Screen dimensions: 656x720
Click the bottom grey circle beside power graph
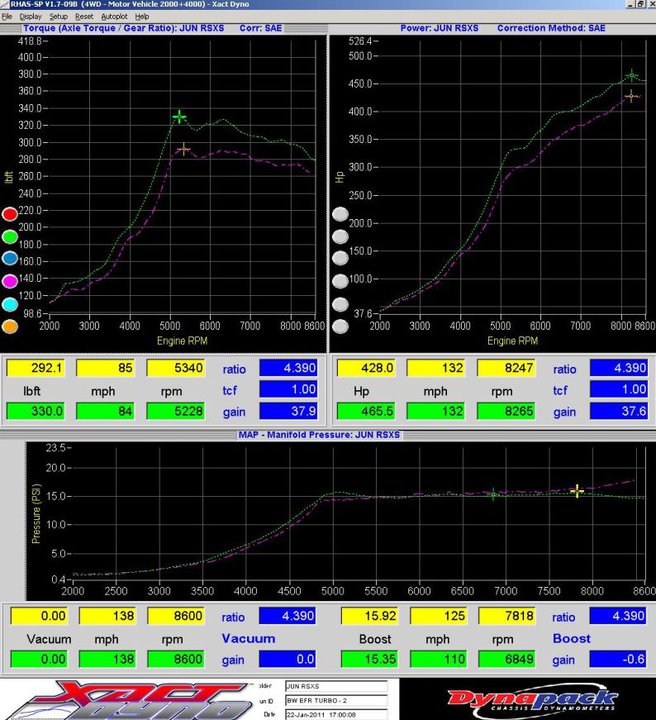pos(341,326)
